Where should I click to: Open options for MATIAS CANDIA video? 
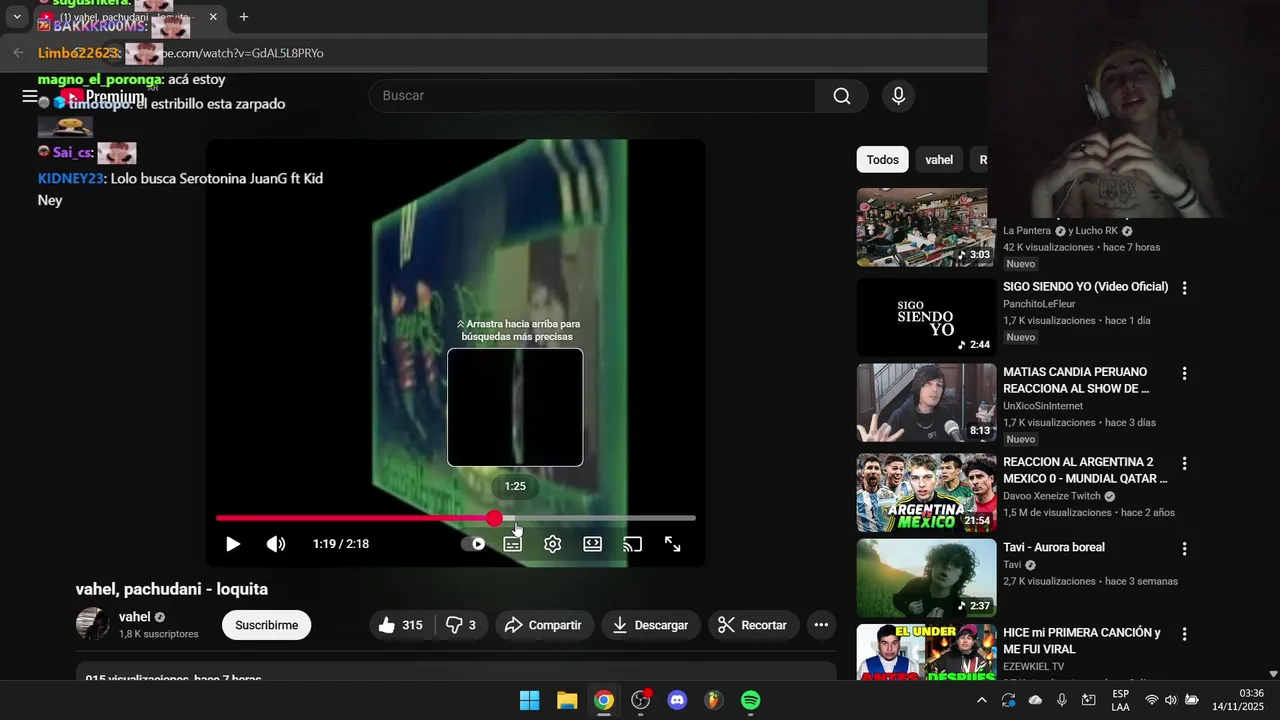(1185, 374)
